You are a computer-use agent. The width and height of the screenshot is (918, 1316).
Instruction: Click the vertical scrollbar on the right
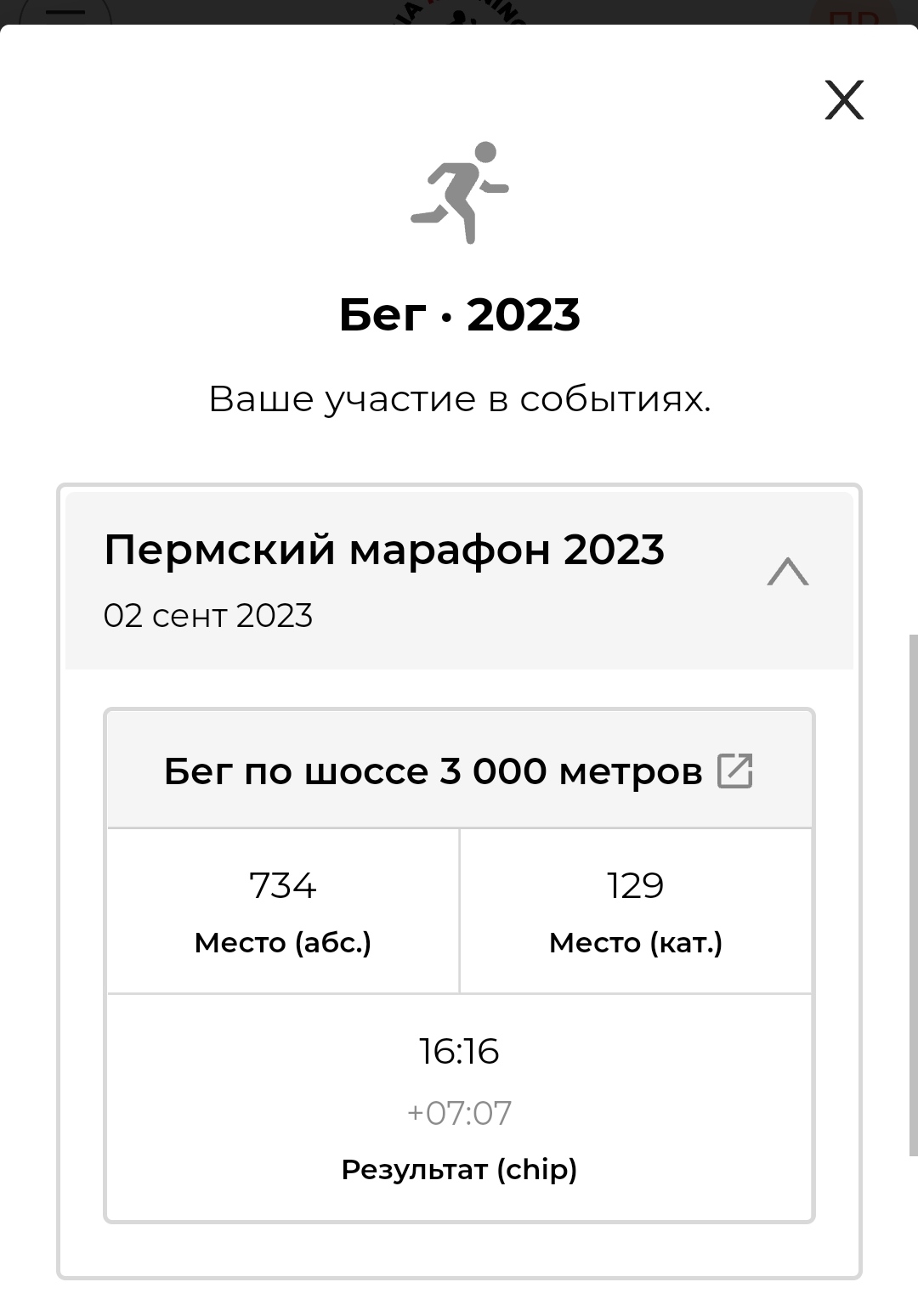[913, 894]
